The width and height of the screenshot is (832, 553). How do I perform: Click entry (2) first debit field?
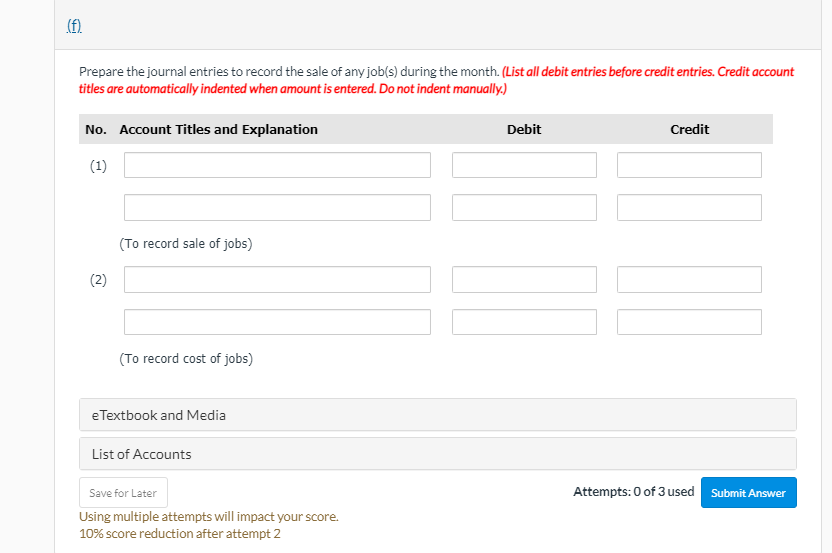point(524,280)
